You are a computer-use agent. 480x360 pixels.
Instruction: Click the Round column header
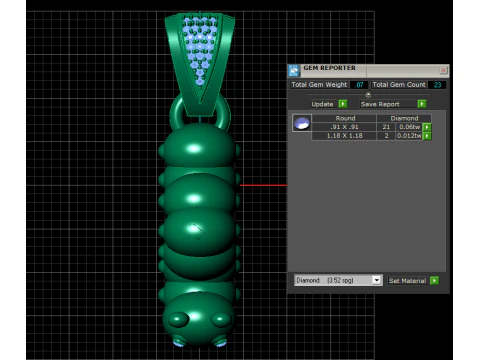point(345,118)
